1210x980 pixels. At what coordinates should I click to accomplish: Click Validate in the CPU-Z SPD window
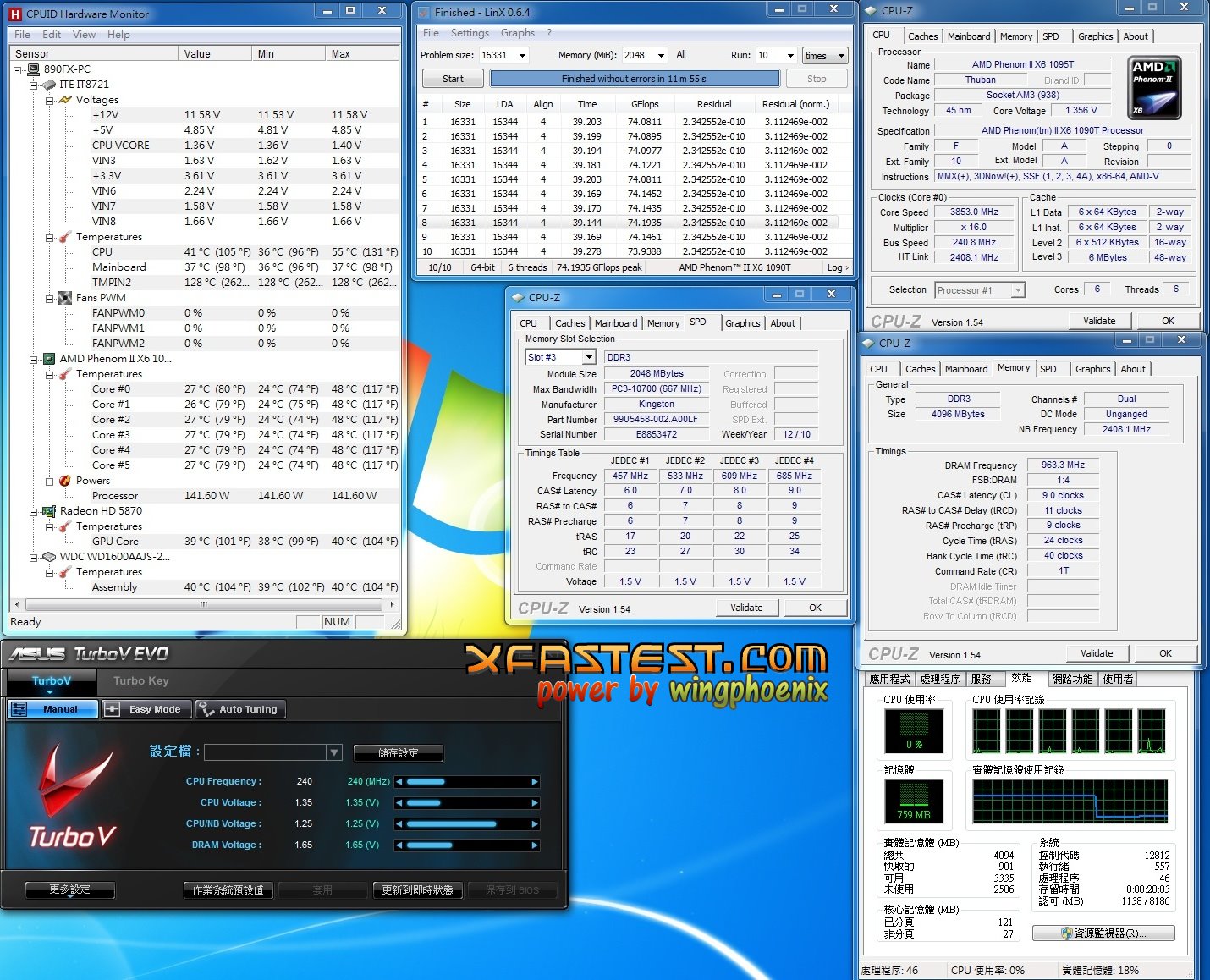click(746, 608)
